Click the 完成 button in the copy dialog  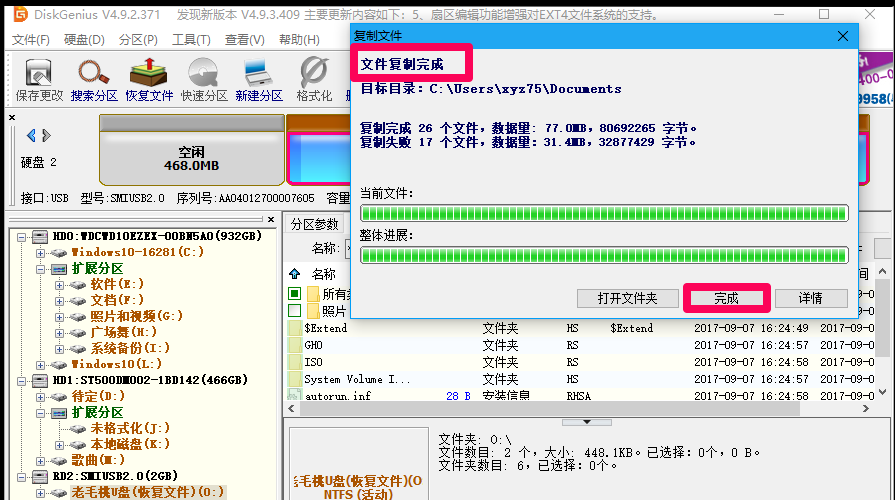click(726, 298)
